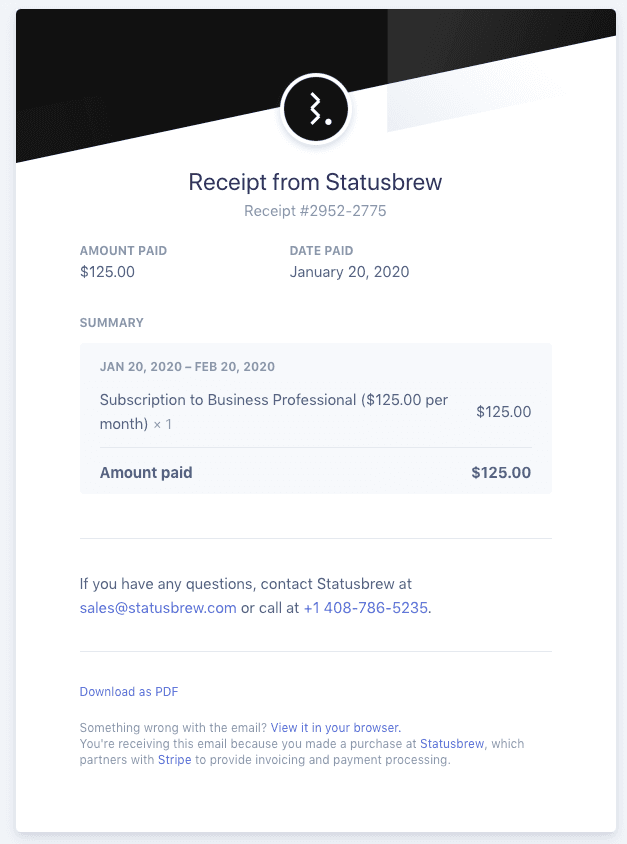The width and height of the screenshot is (627, 844).
Task: Select the receipt number #2952-2775
Action: [x=315, y=211]
